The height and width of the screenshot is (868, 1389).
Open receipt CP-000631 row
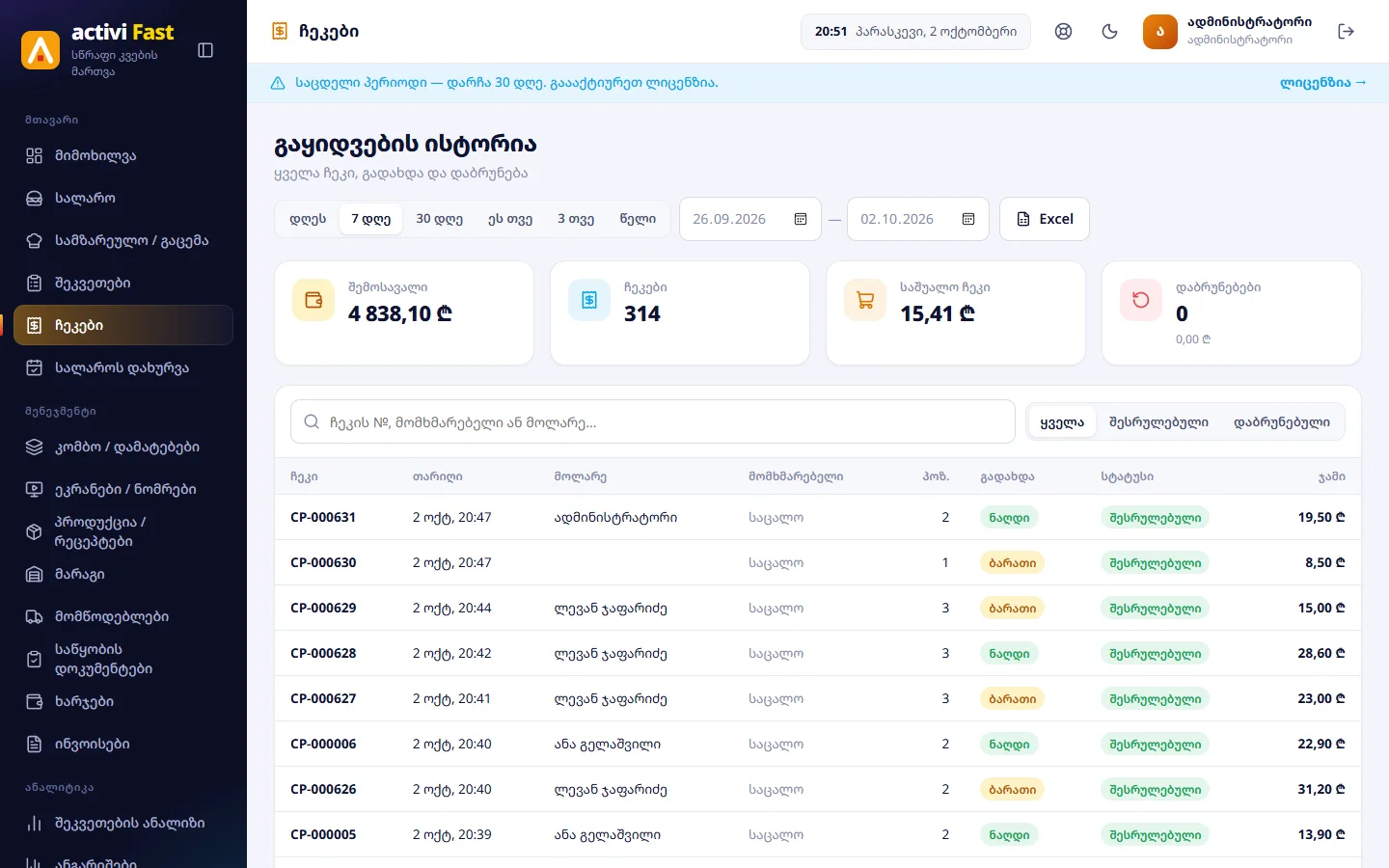click(818, 518)
